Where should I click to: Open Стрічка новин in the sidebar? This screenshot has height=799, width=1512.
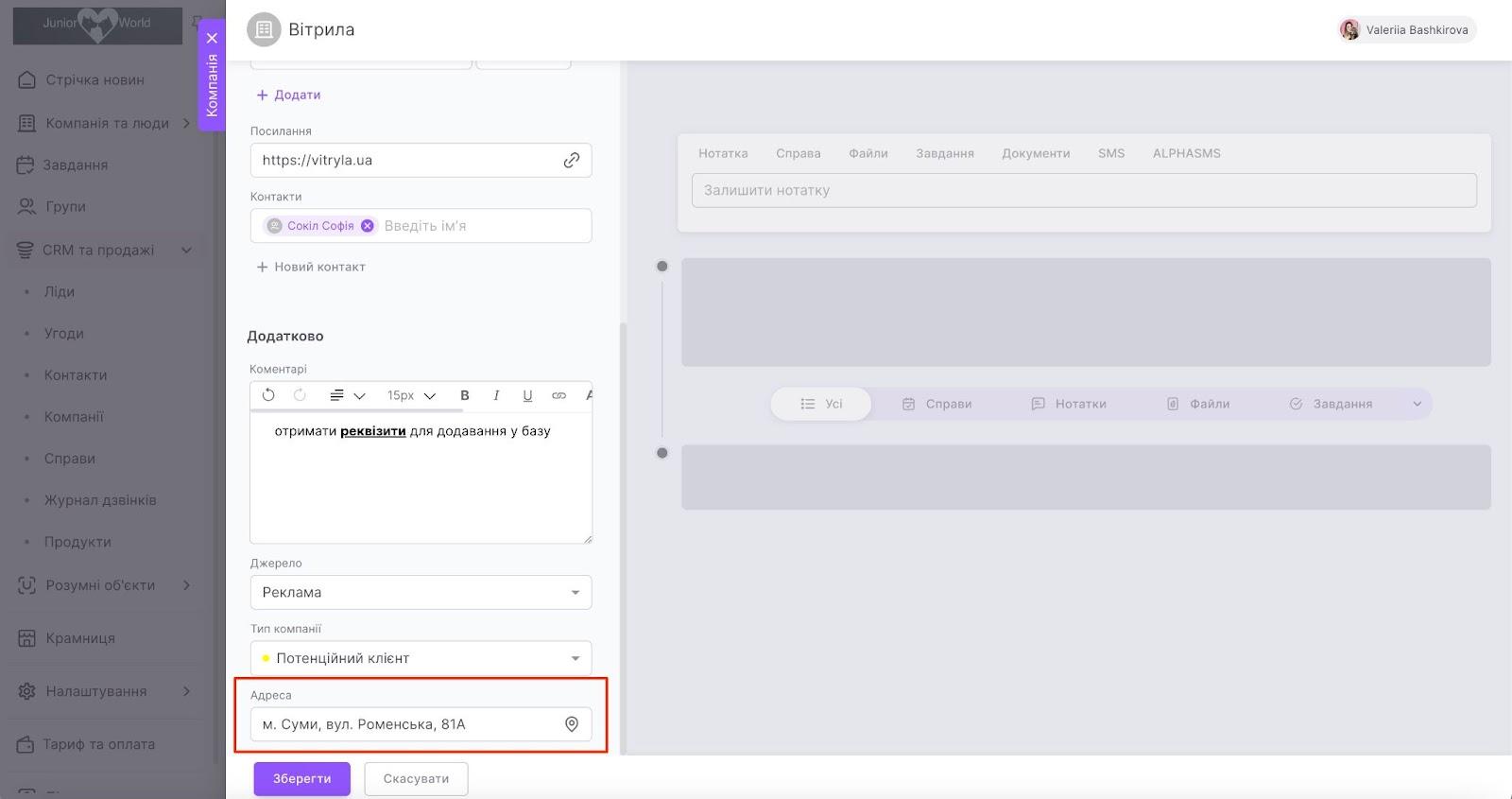tap(94, 80)
